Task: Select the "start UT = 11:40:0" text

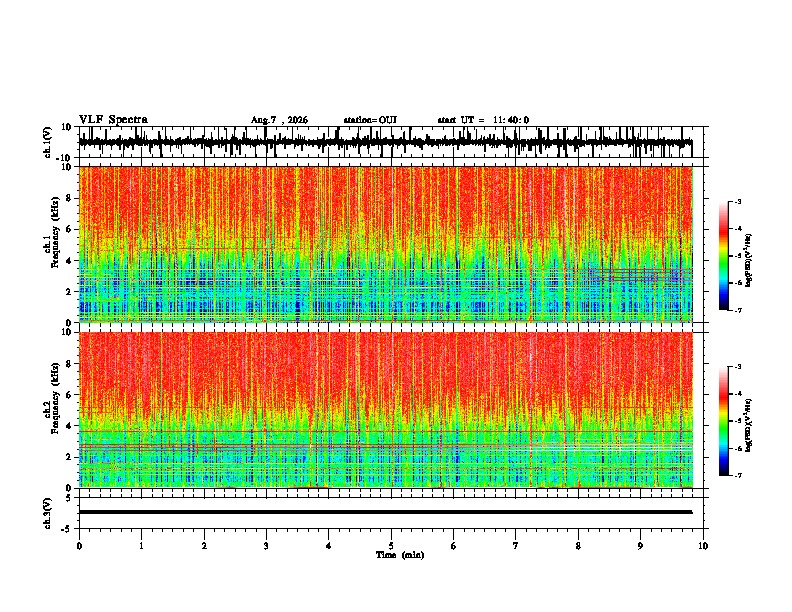Action: tap(483, 120)
